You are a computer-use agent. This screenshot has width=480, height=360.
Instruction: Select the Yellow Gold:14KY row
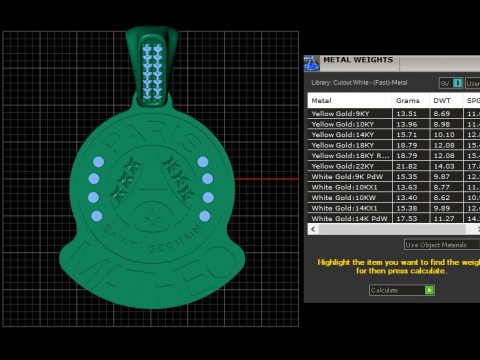(394, 135)
